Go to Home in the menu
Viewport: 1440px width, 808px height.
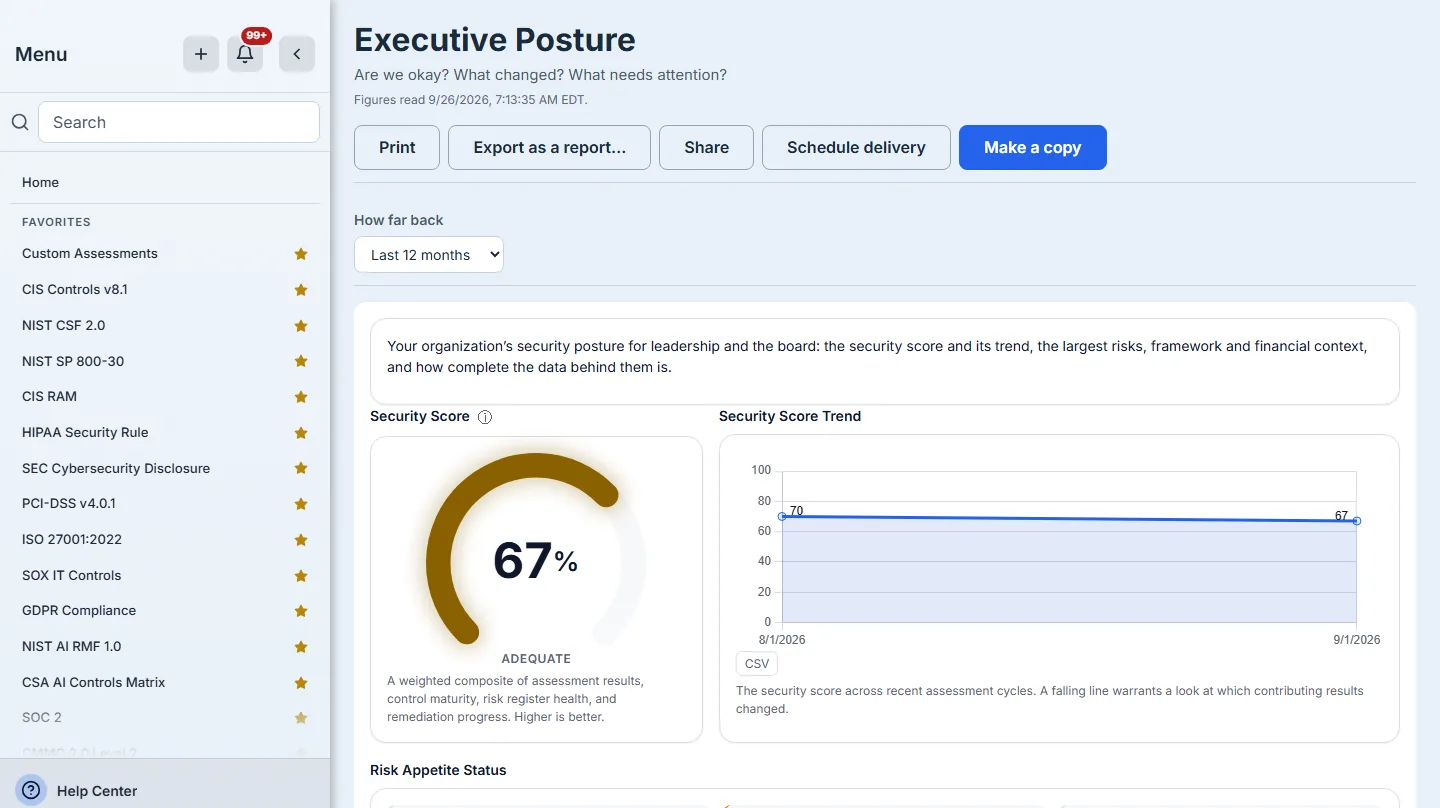pyautogui.click(x=40, y=182)
